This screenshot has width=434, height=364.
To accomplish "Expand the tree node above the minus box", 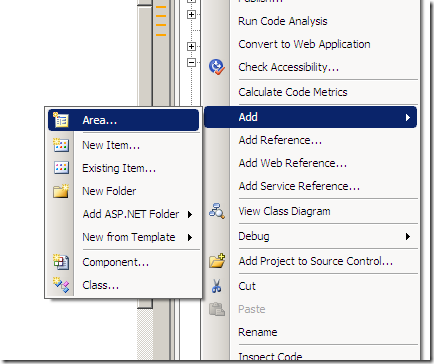I will click(x=191, y=46).
